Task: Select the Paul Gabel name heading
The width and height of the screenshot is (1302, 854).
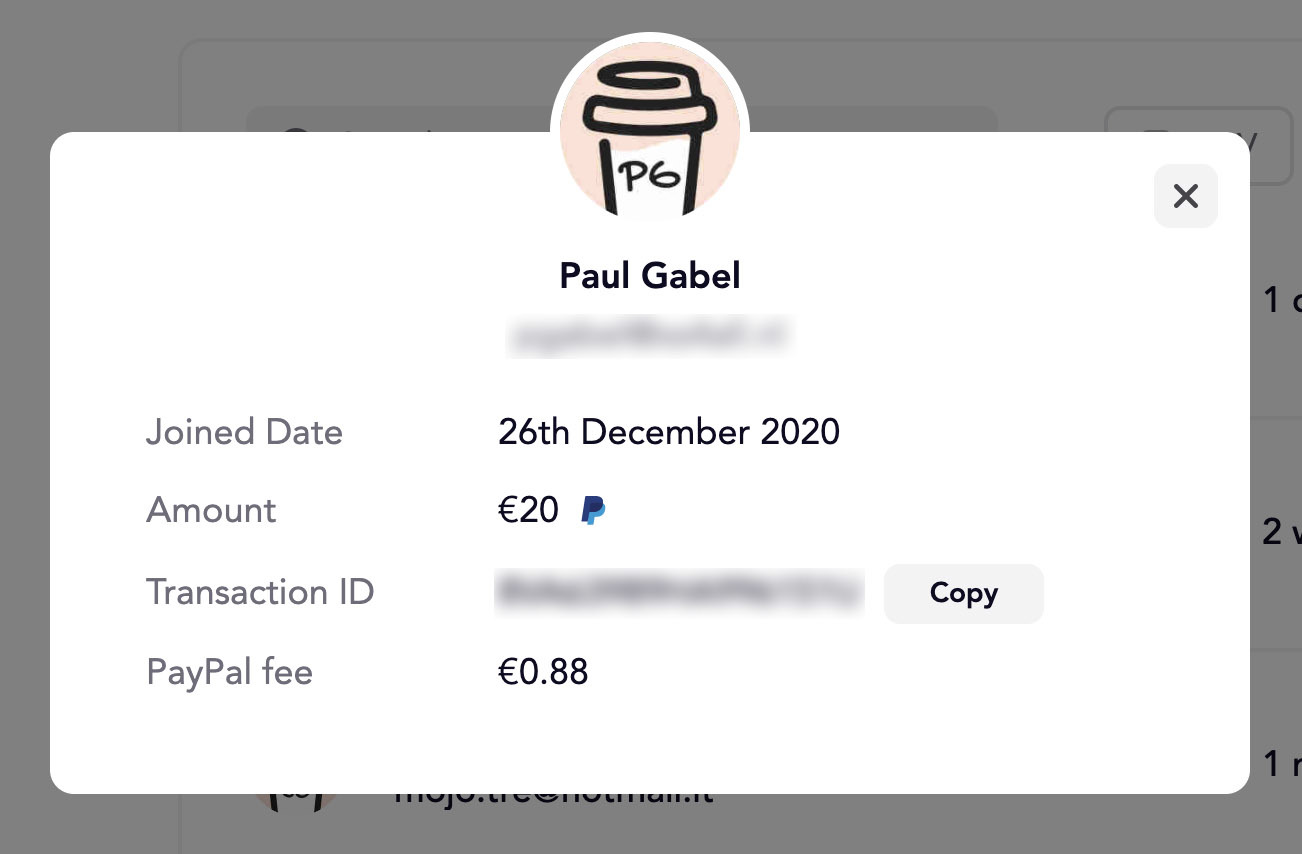Action: [x=650, y=275]
